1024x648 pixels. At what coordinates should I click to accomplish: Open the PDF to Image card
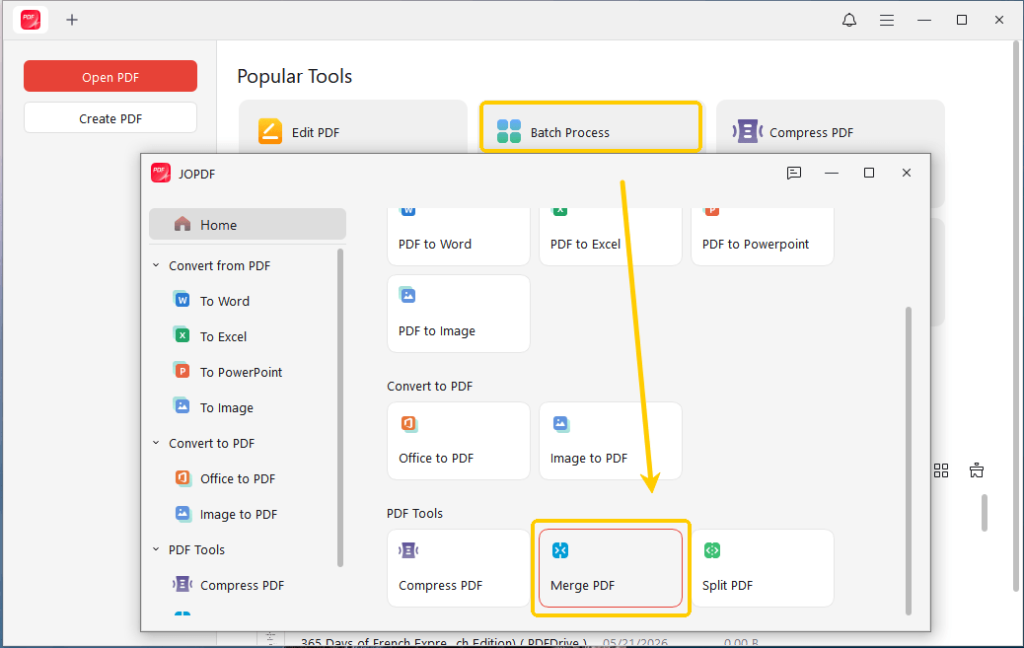point(458,314)
